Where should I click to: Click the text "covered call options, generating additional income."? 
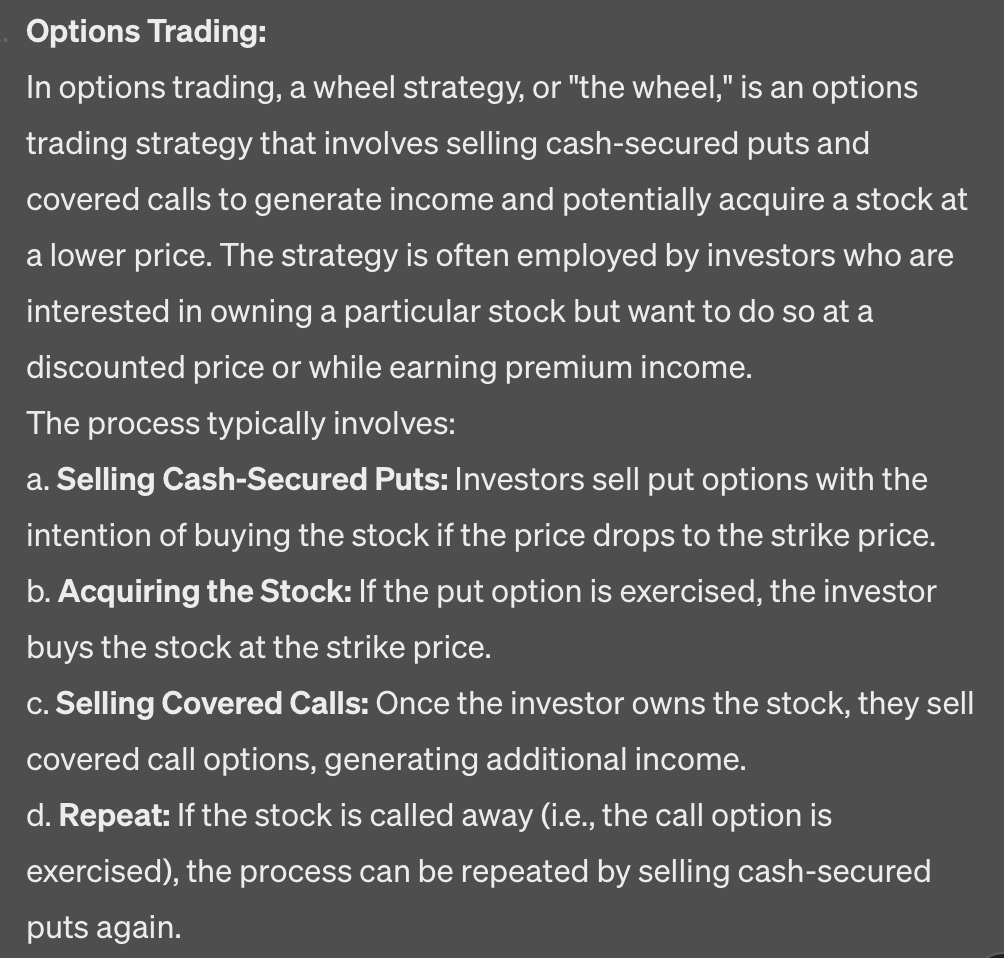(386, 759)
